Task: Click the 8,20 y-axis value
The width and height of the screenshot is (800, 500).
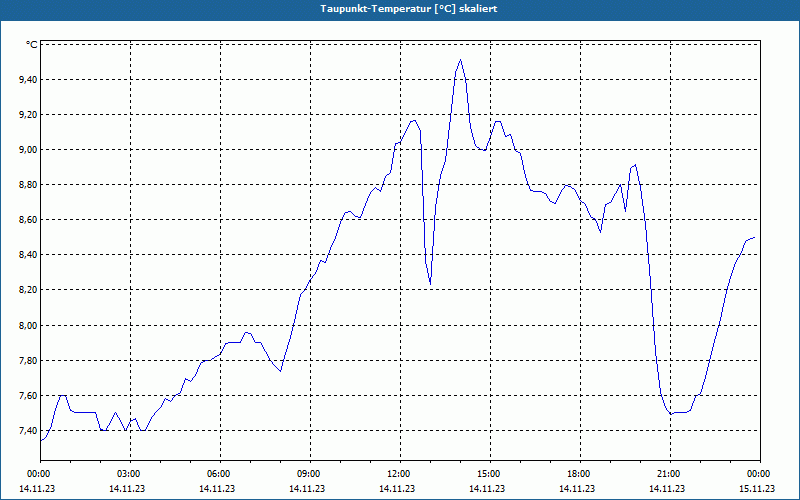Action: [29, 290]
